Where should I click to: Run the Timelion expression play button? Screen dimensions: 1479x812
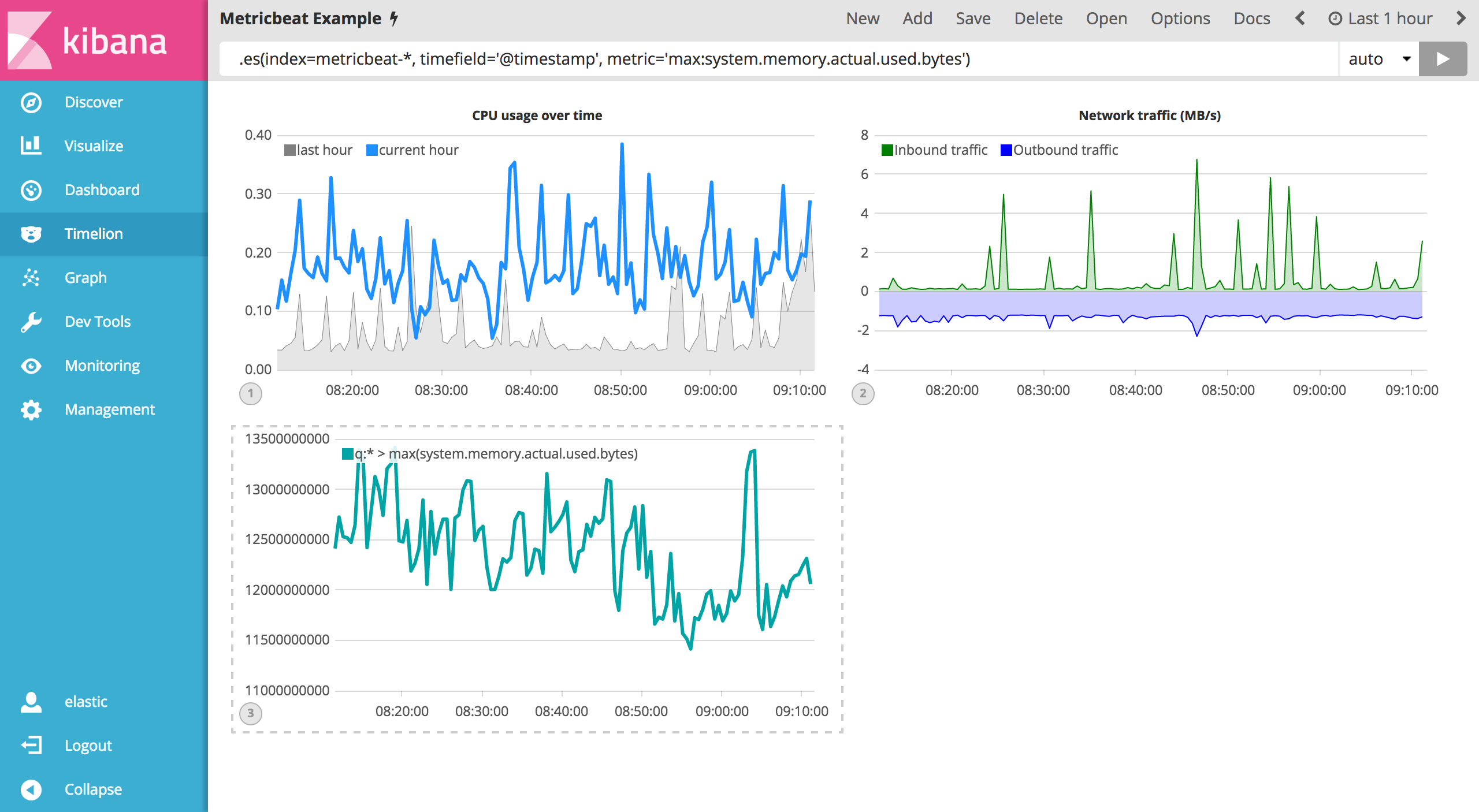point(1442,59)
